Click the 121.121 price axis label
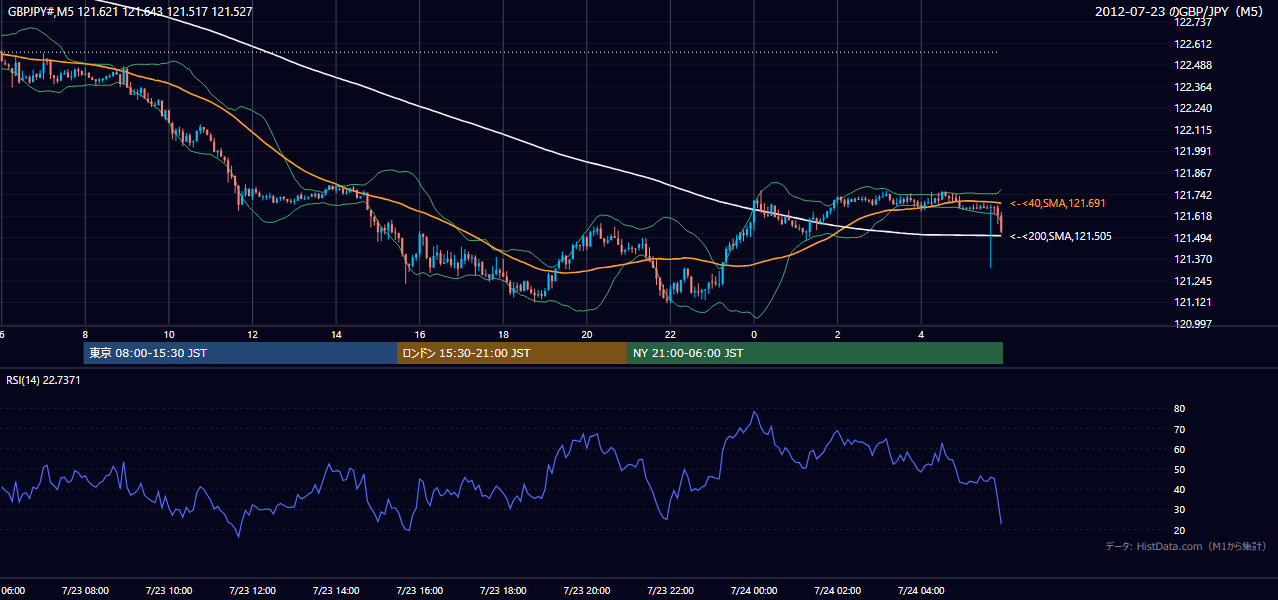Image resolution: width=1278 pixels, height=600 pixels. [1193, 302]
